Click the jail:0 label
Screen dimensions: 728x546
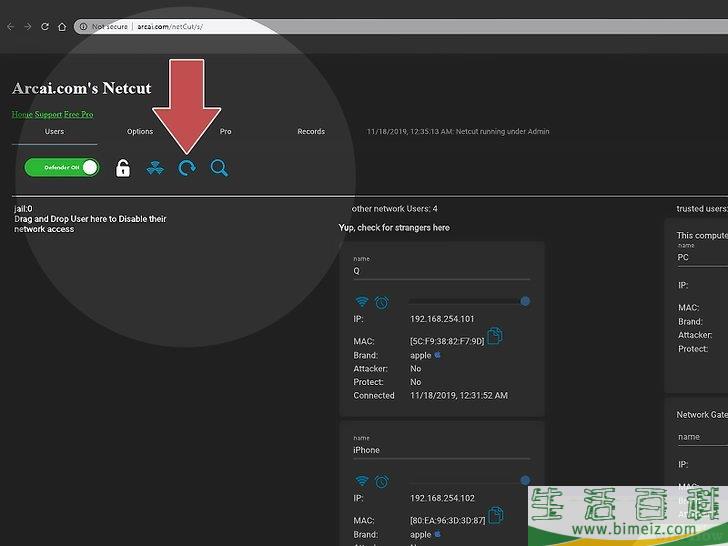click(x=23, y=209)
